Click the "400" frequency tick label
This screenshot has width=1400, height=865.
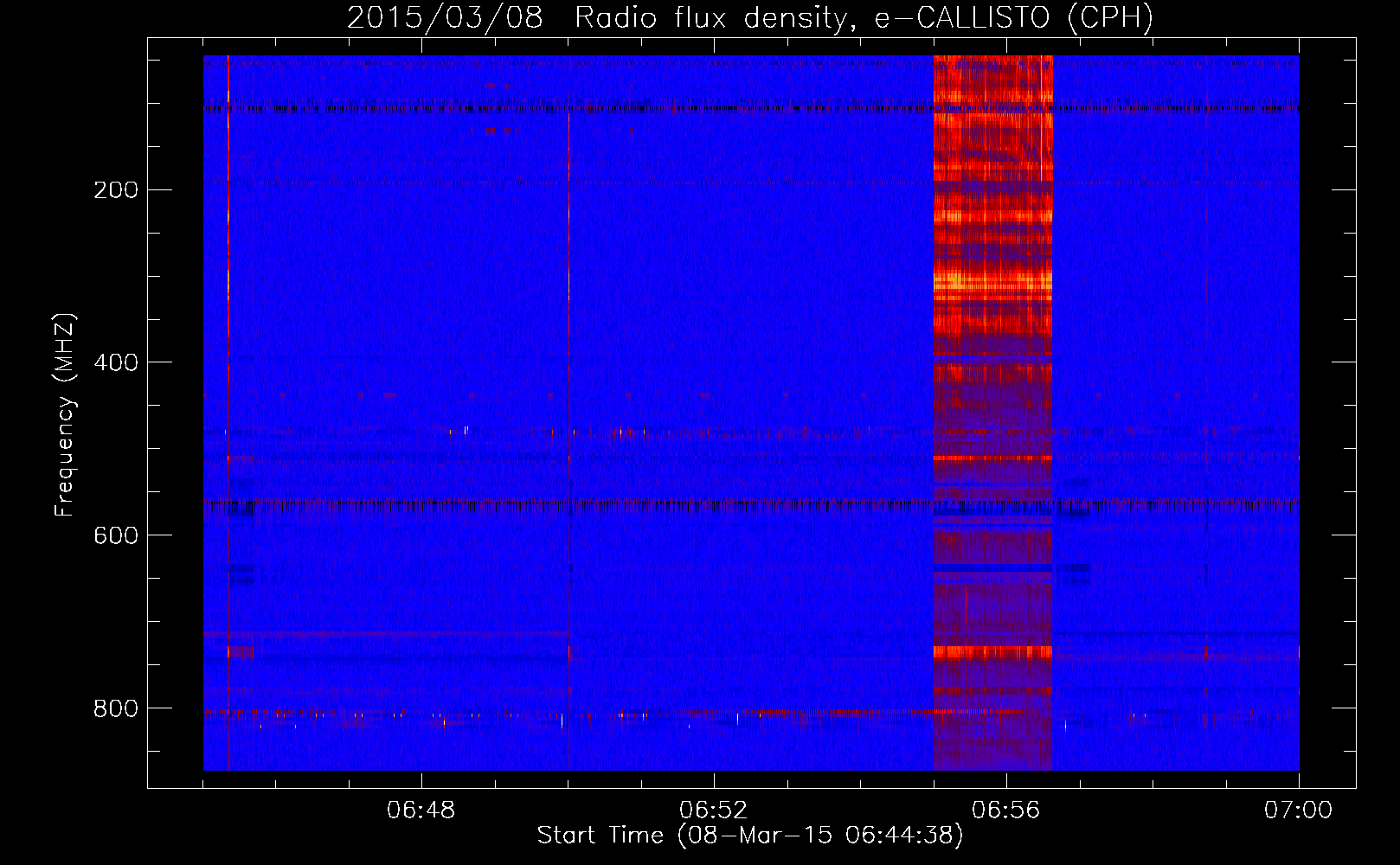(x=116, y=363)
